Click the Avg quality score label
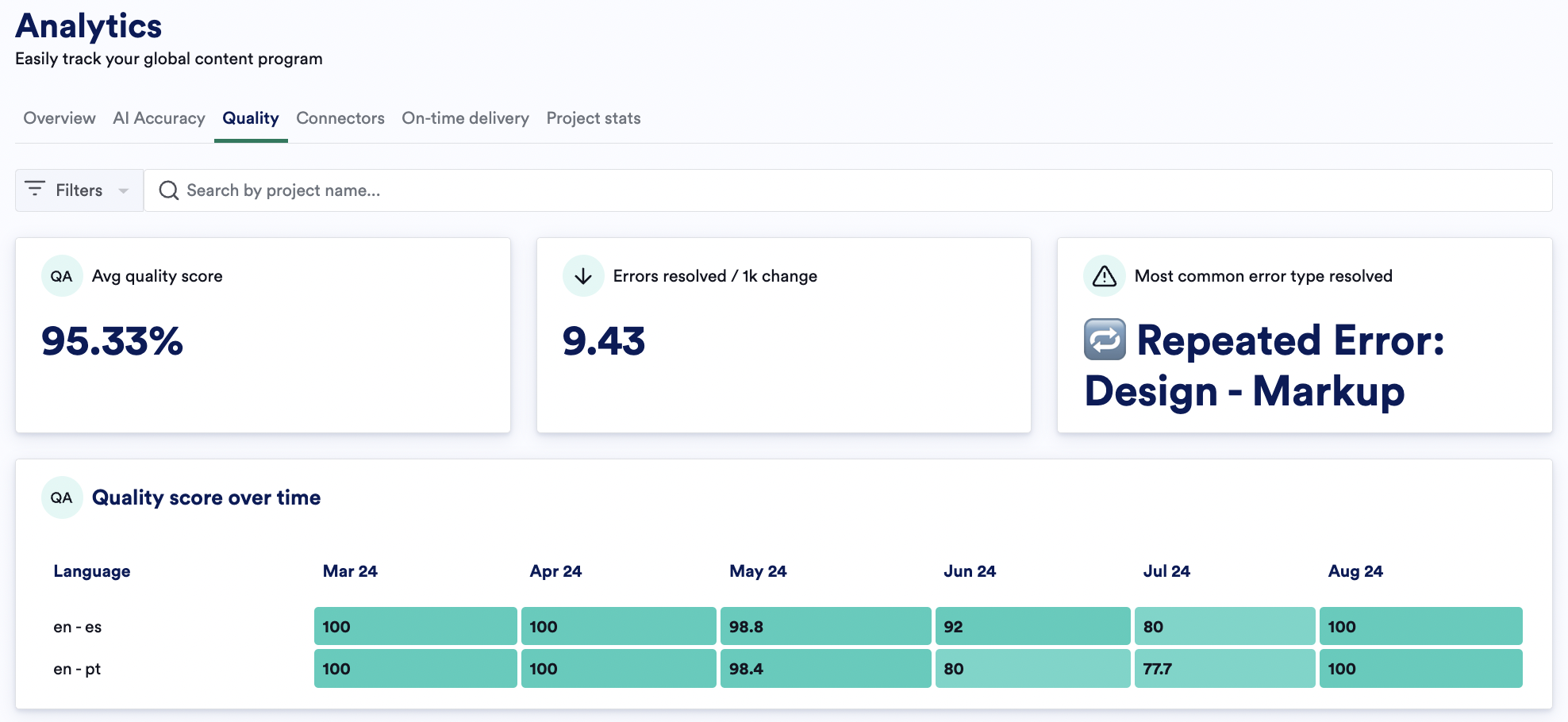The image size is (1568, 722). click(x=157, y=276)
